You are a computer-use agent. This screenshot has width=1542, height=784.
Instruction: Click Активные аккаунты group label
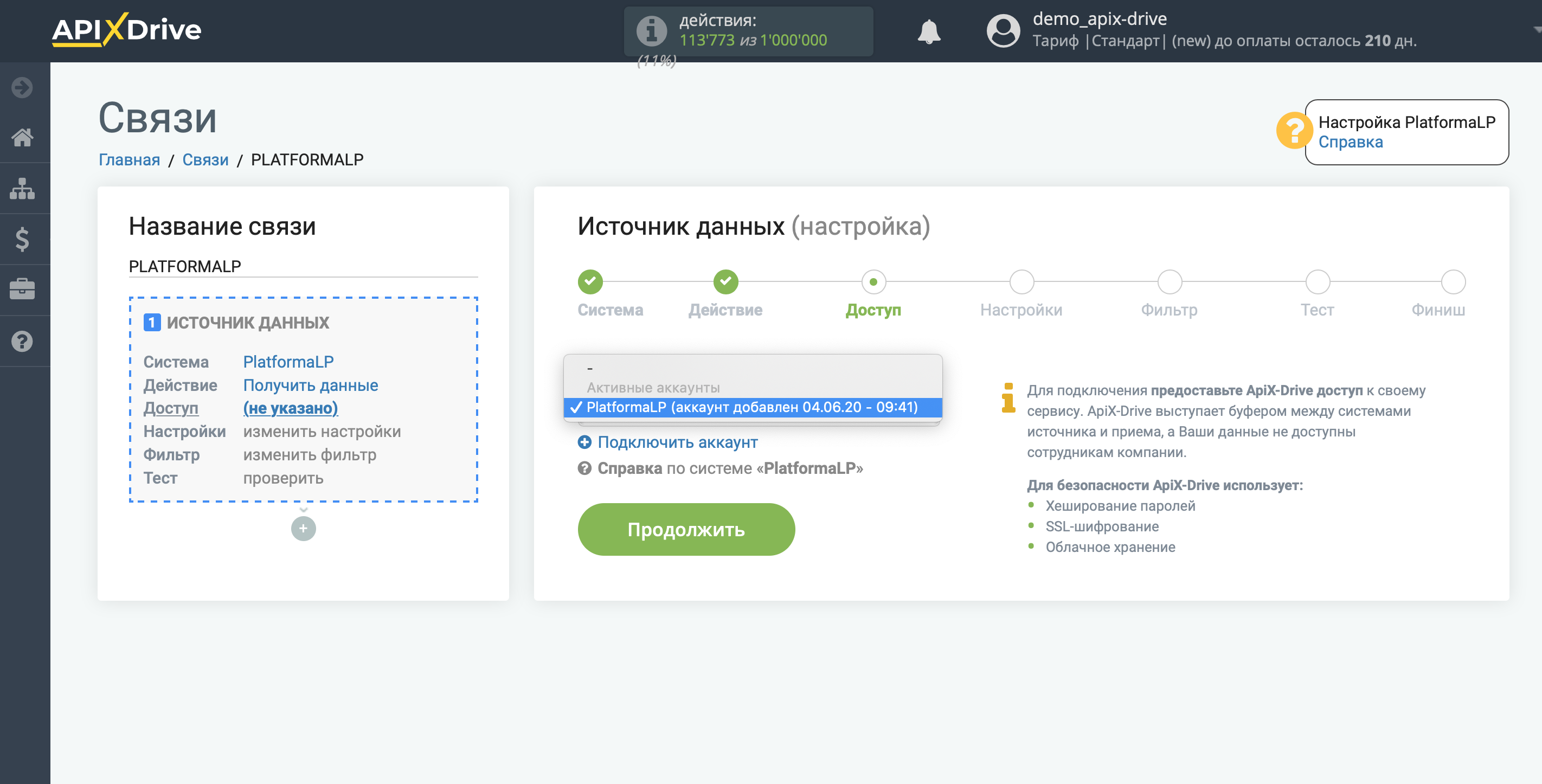click(x=653, y=387)
